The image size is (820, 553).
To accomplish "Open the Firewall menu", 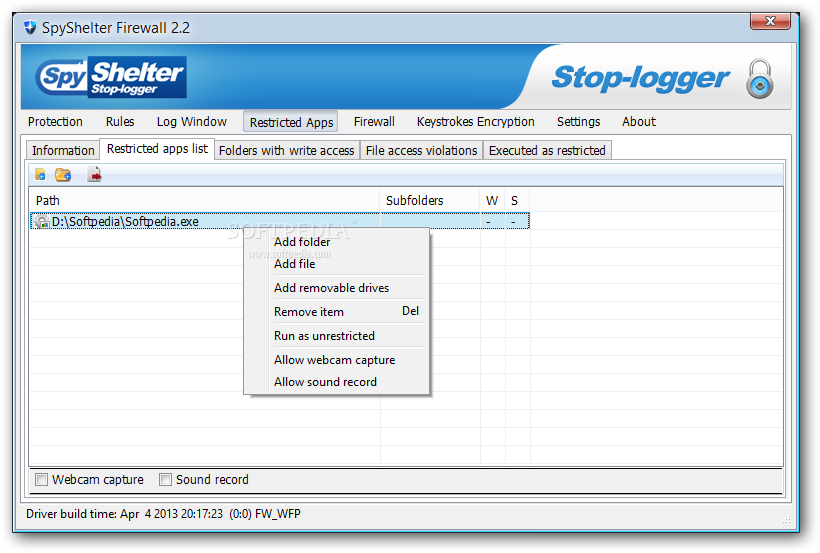I will (374, 122).
